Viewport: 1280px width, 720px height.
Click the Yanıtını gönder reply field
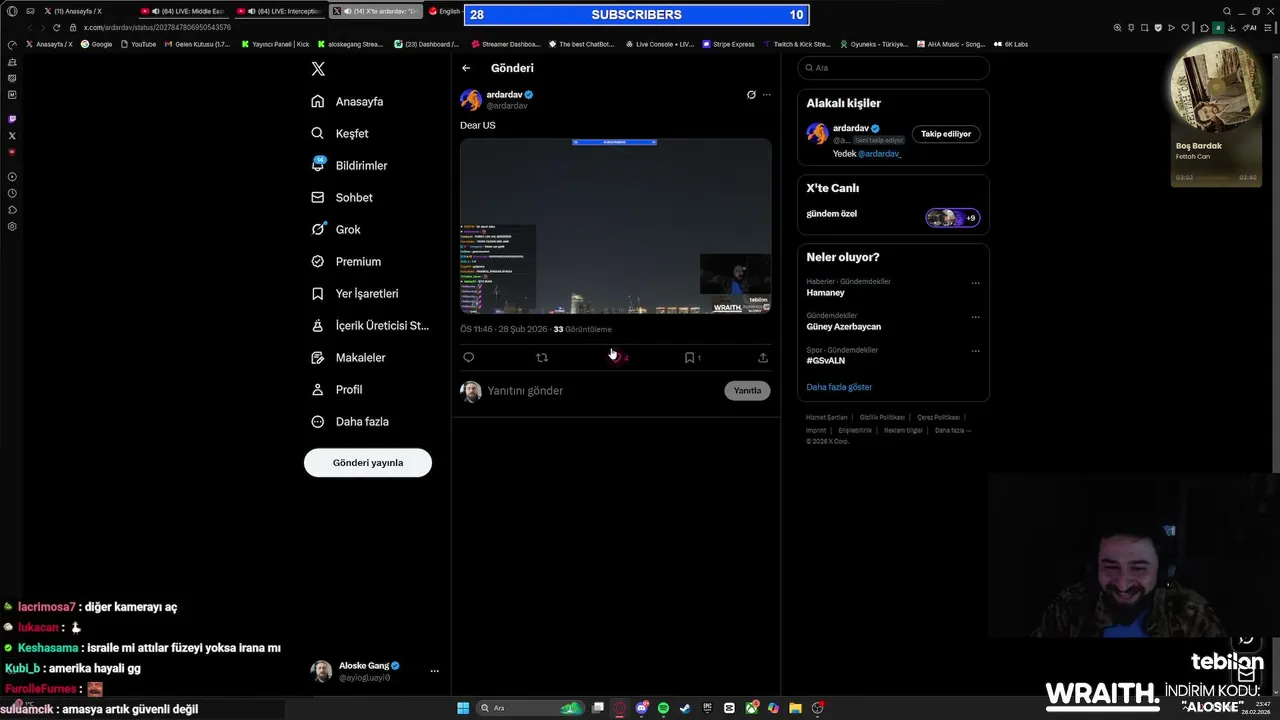(600, 391)
